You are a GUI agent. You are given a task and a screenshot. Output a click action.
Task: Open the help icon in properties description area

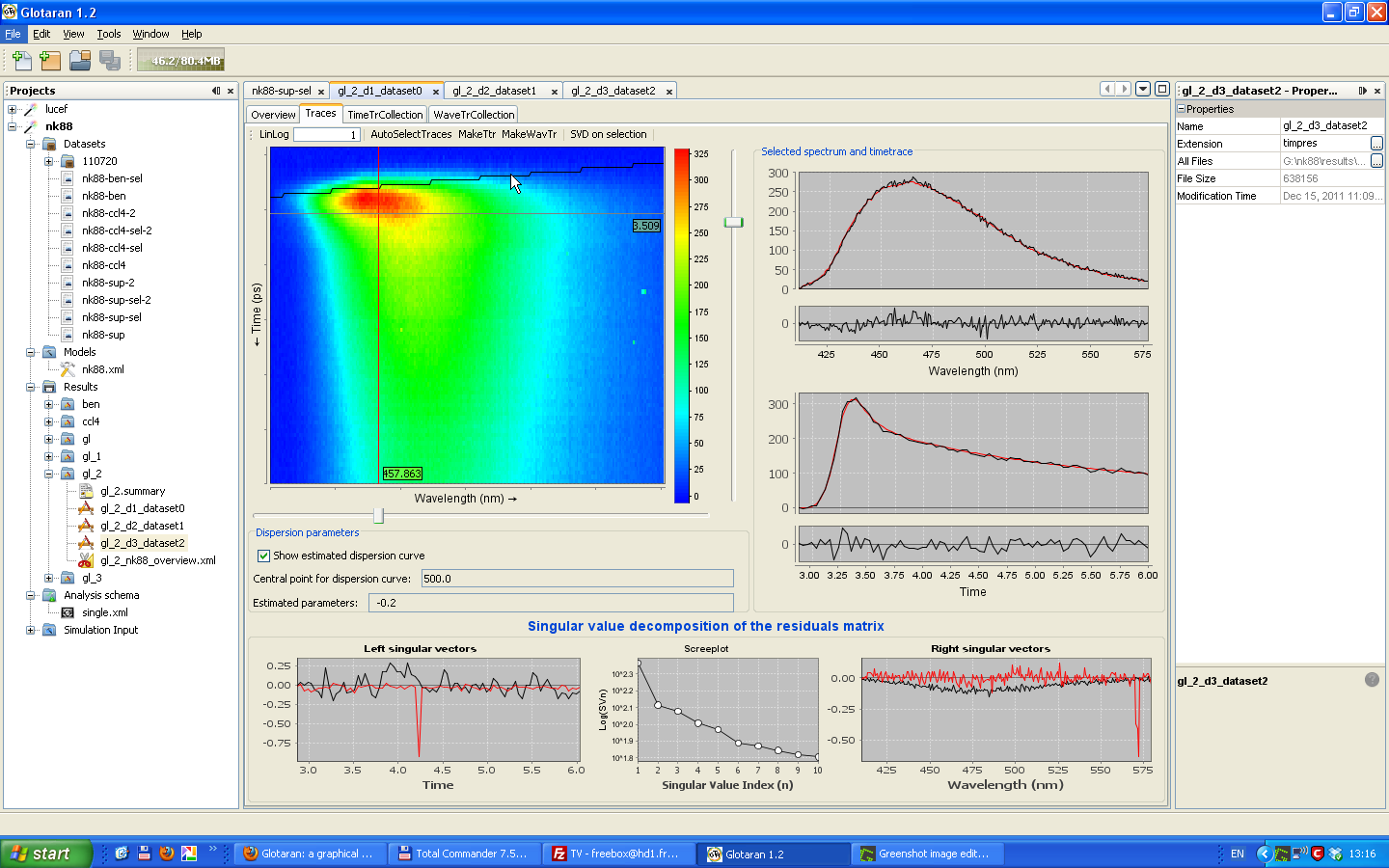click(x=1372, y=680)
